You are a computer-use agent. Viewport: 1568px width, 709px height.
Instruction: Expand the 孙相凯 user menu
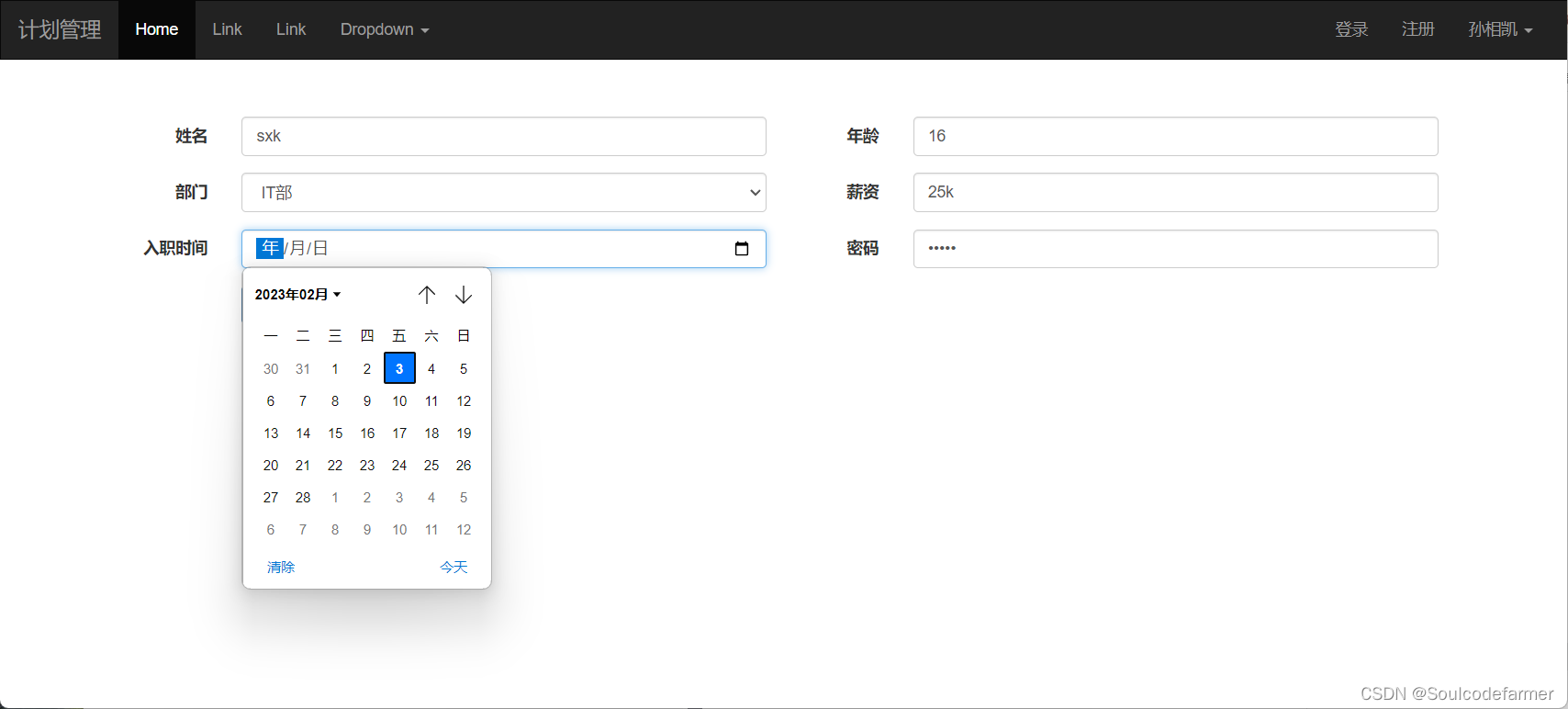click(x=1500, y=29)
